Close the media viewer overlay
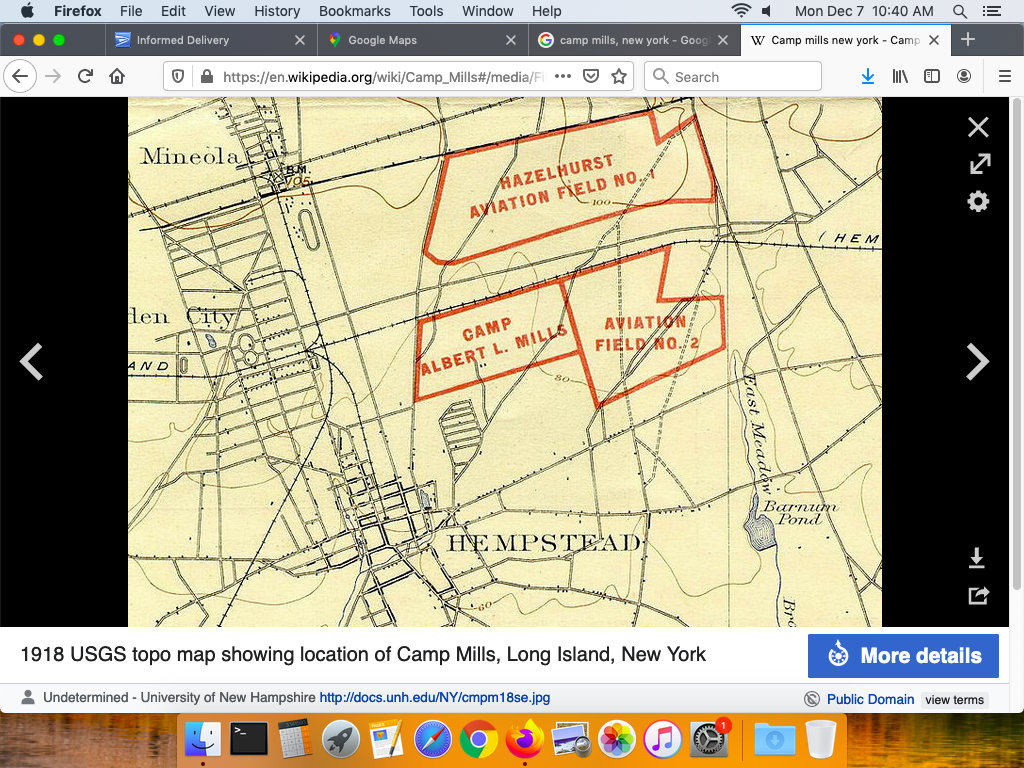 978,127
